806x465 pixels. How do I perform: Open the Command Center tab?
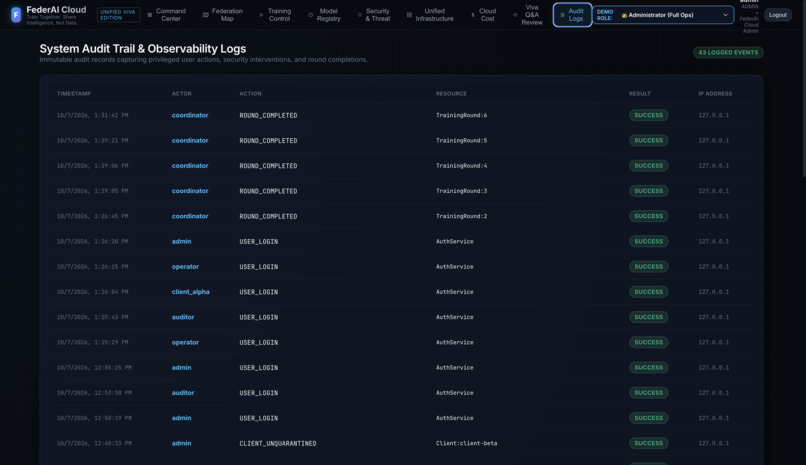(x=167, y=15)
